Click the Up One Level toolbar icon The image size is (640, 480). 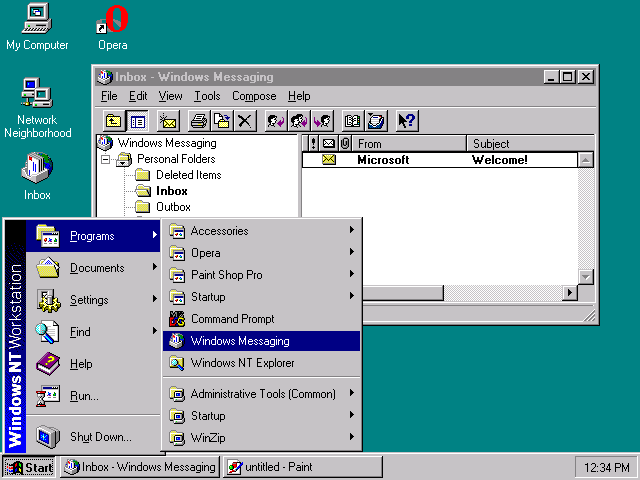[113, 121]
